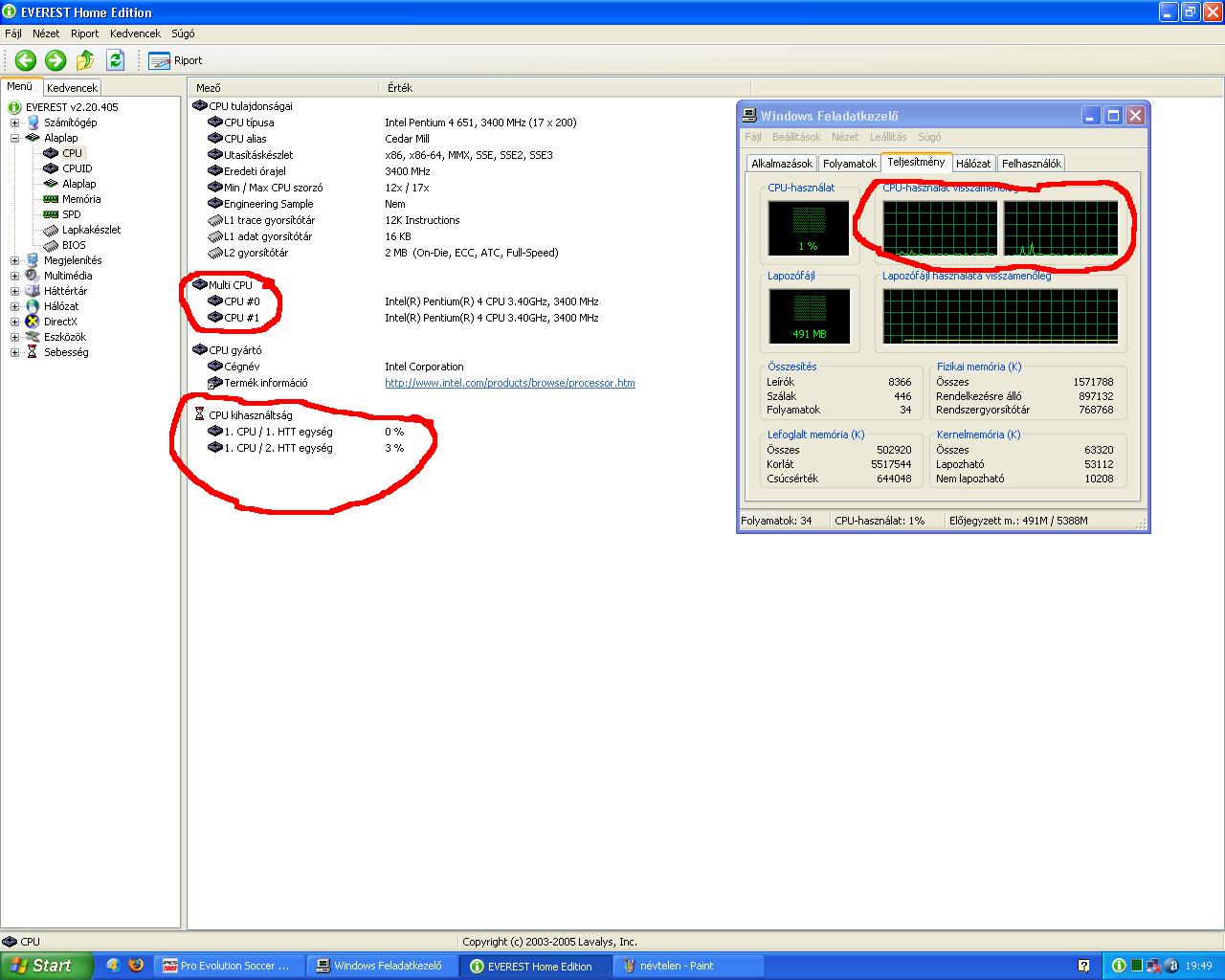Click the névtelen - Paint taskbar button
The width and height of the screenshot is (1225, 980).
pyautogui.click(x=690, y=966)
